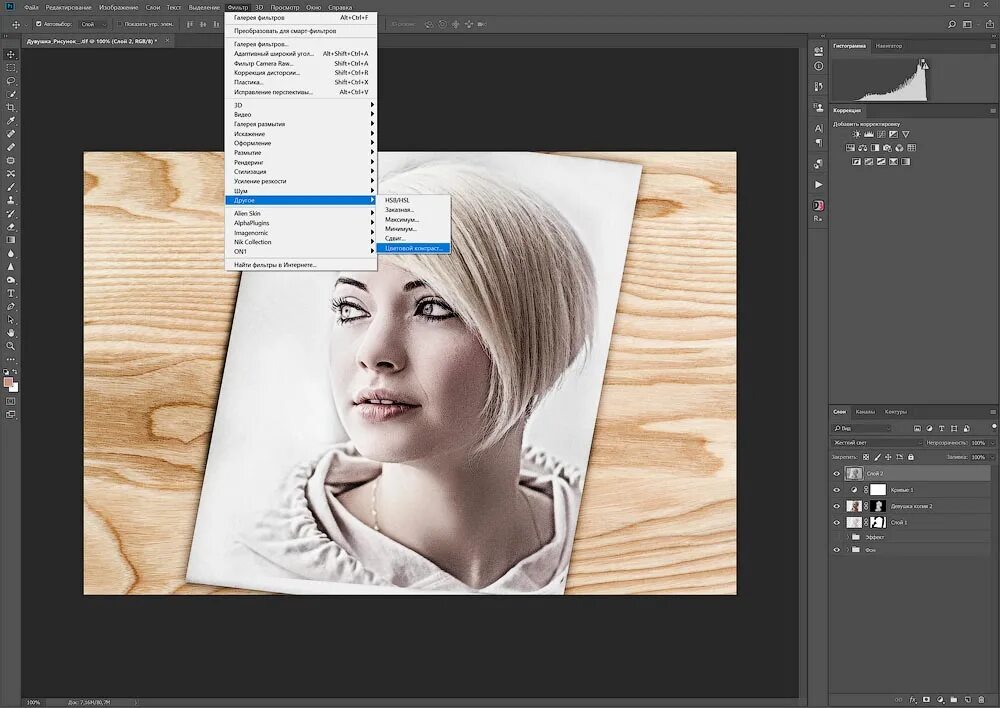Hide the Слой 2 layer with its eye
Screen dimensions: 1000x708
point(837,474)
